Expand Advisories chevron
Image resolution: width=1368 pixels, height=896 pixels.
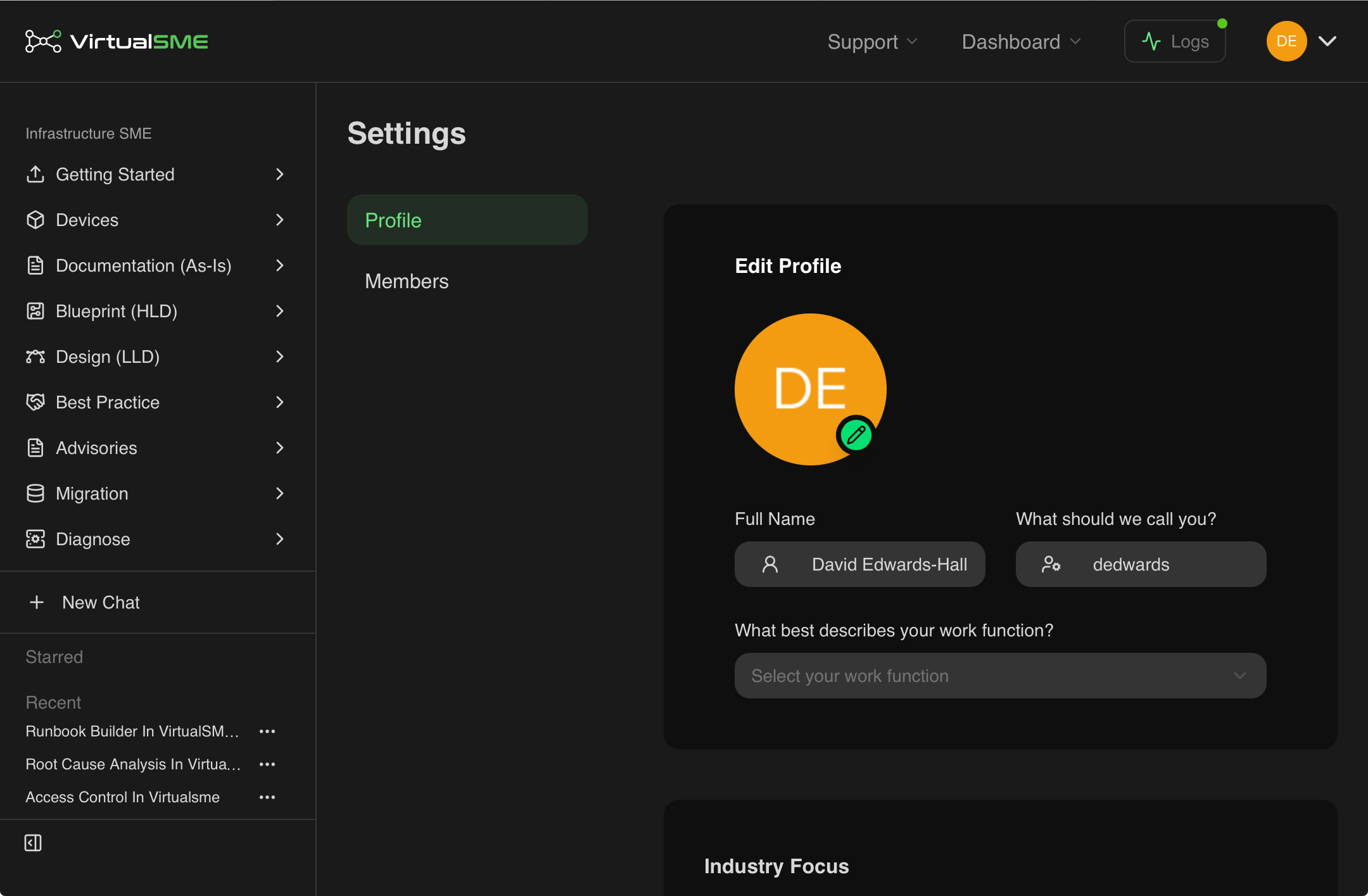(x=280, y=448)
